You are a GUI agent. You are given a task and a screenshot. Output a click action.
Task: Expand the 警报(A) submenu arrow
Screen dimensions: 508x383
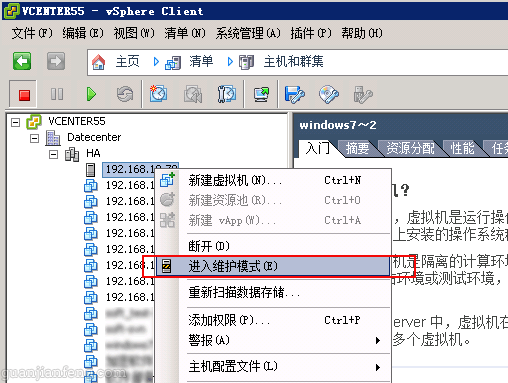click(378, 341)
